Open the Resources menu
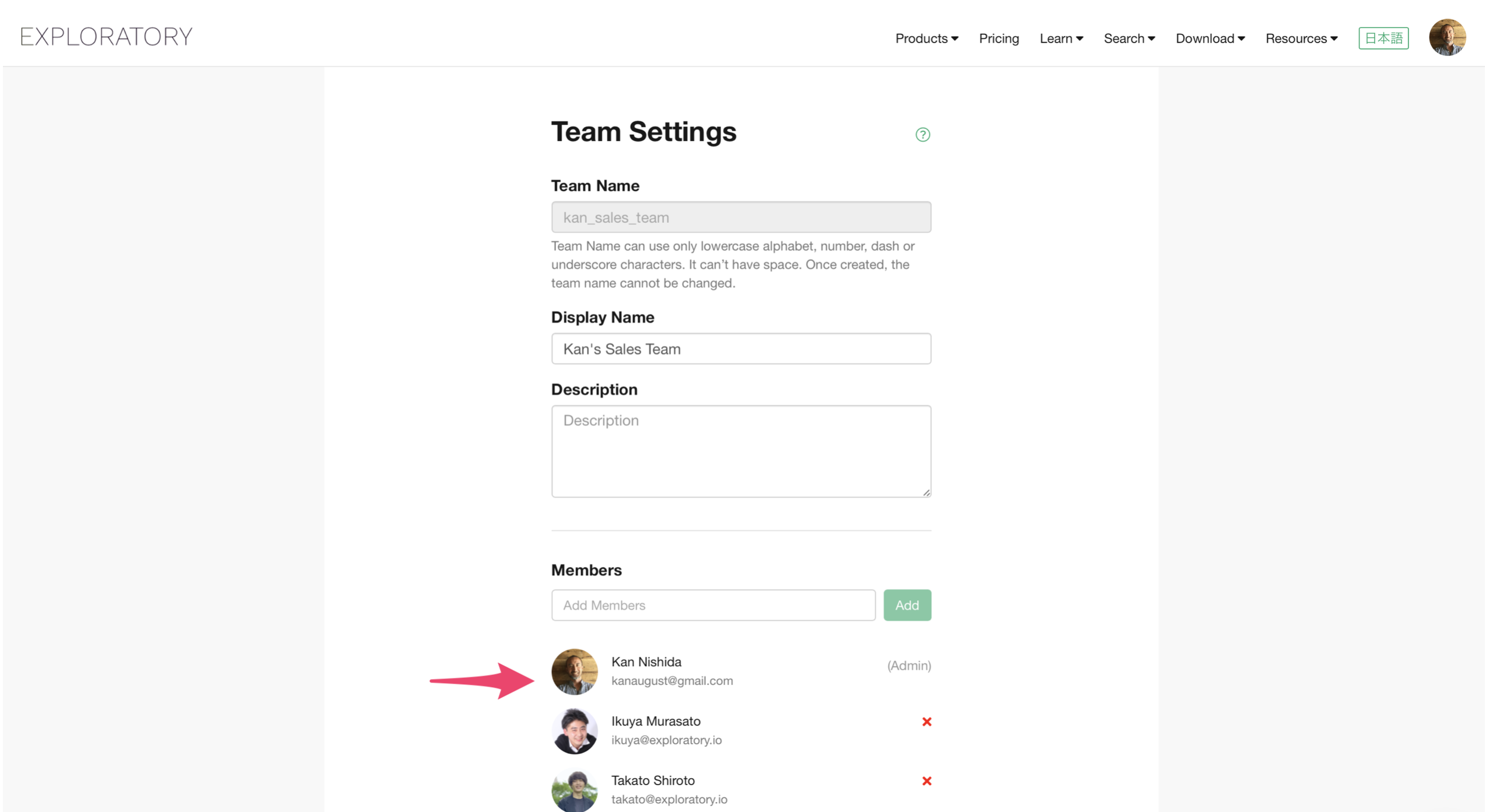 coord(1301,38)
